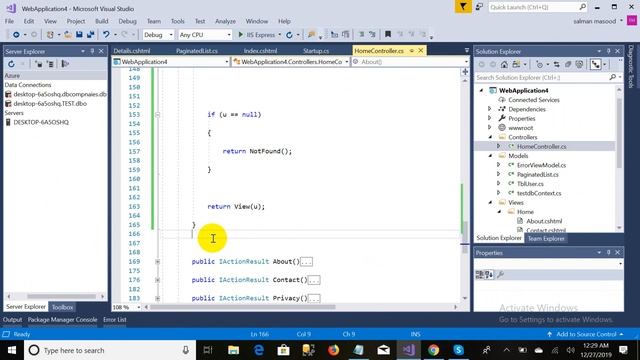
Task: Open the Debug menu
Action: coord(127,21)
